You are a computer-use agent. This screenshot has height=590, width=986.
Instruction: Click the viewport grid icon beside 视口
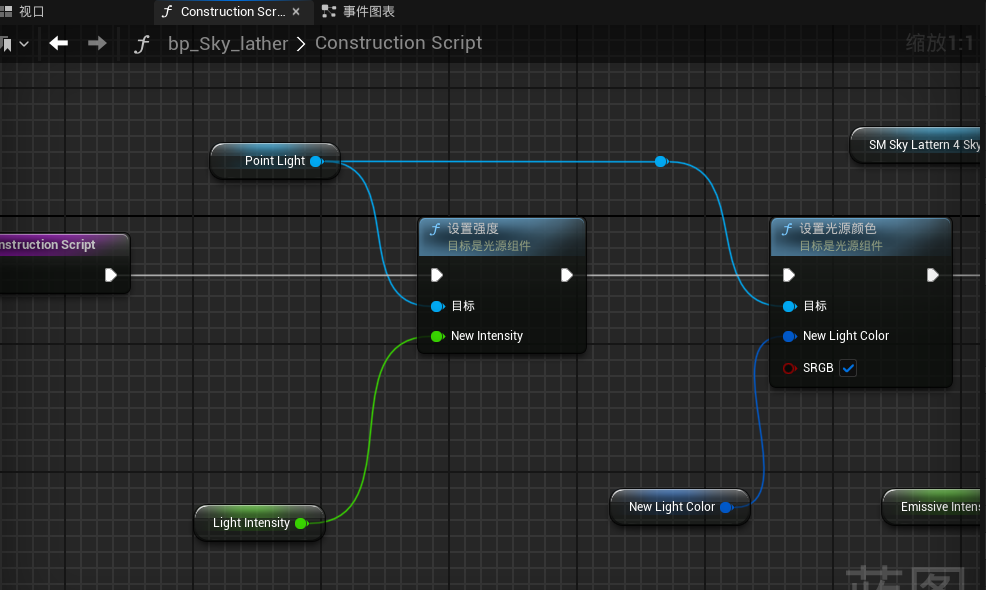point(6,11)
